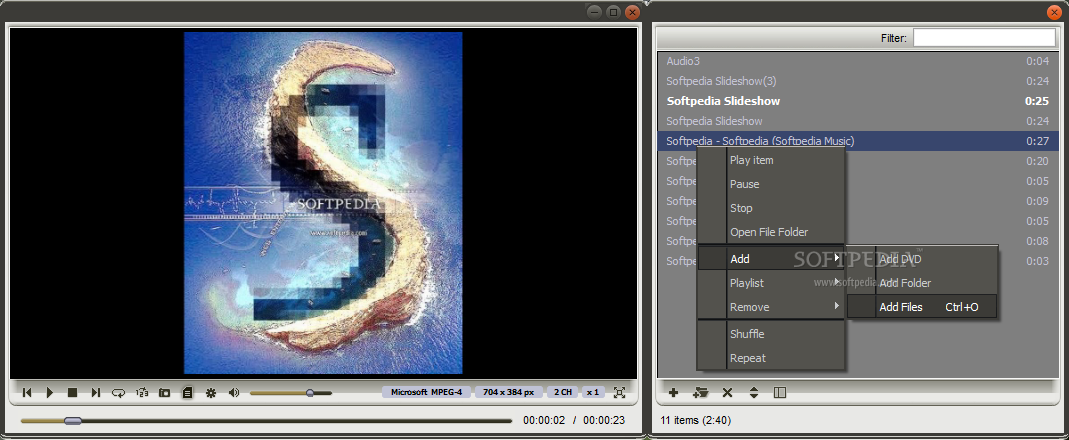
Task: Click the Microsoft MPEG-4 codec badge
Action: (427, 392)
